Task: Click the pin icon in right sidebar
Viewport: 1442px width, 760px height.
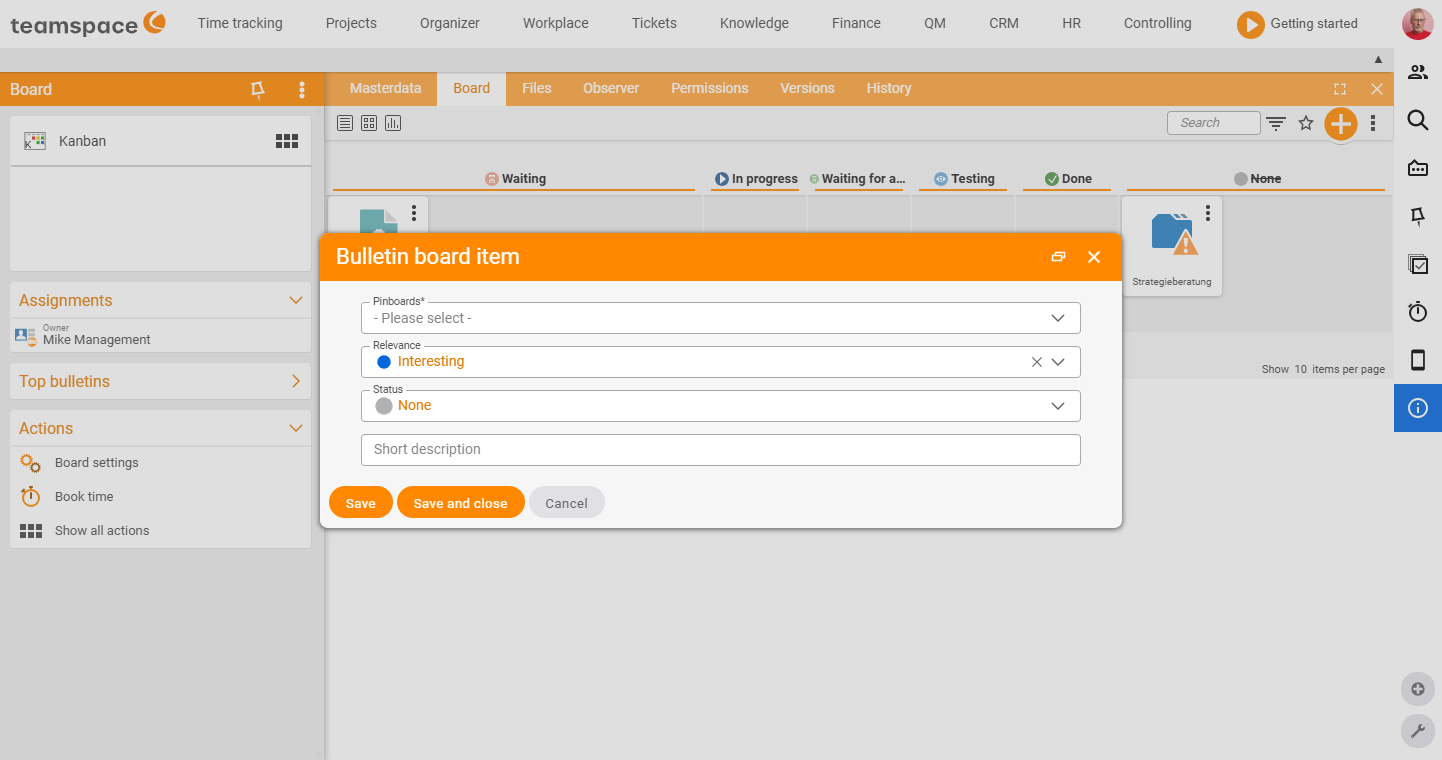Action: [1418, 216]
